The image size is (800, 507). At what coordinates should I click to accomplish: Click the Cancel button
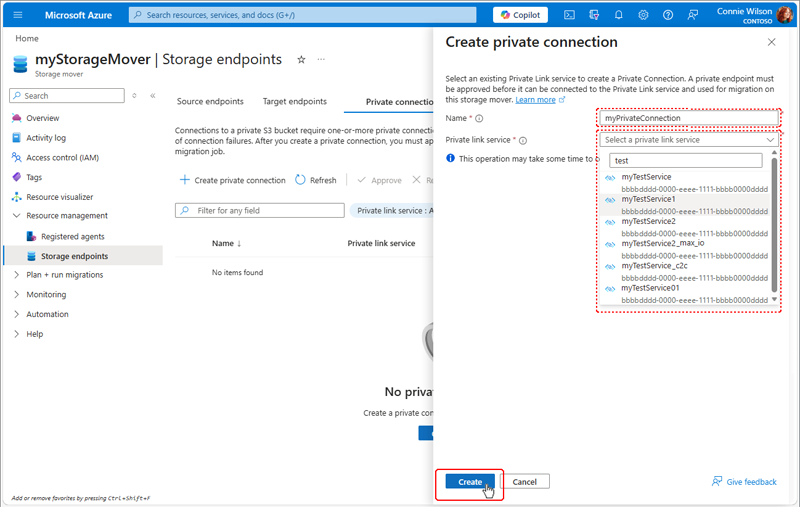click(x=524, y=481)
